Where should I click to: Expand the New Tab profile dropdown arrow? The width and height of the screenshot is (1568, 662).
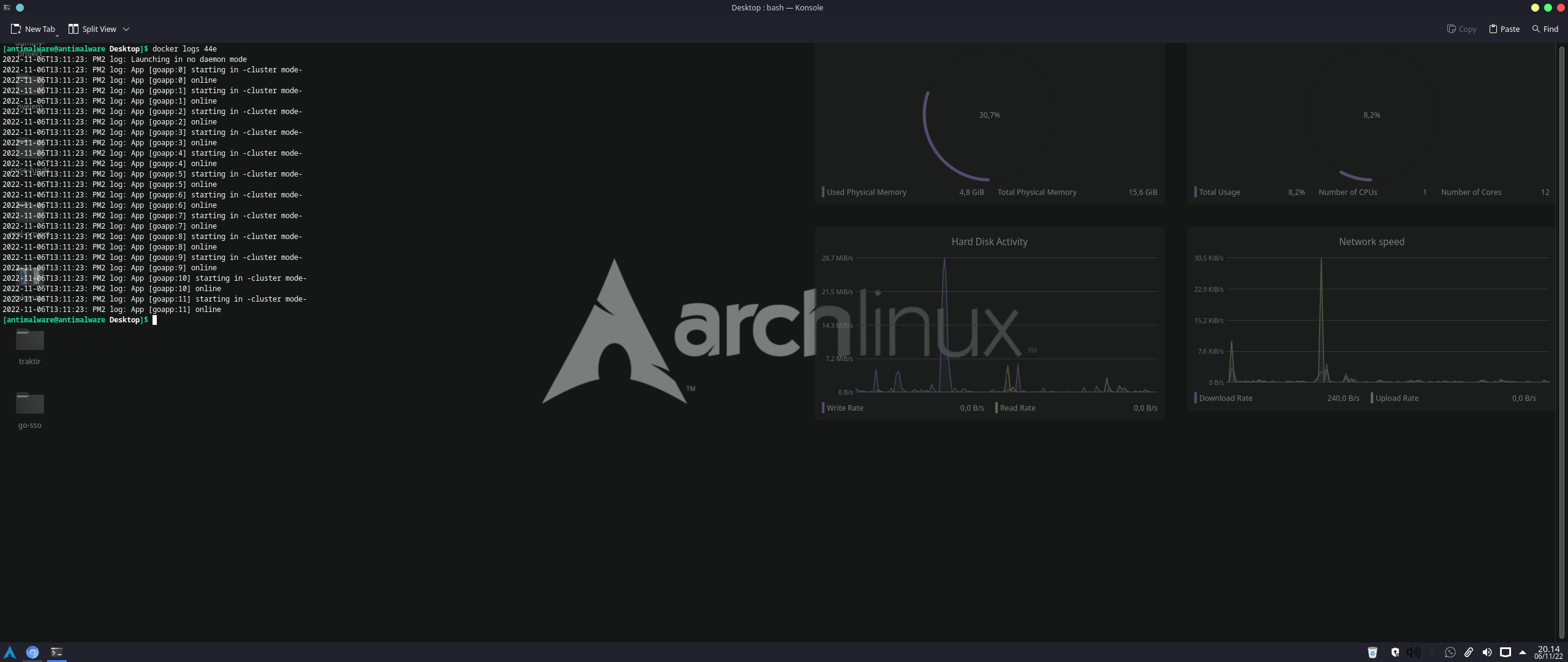click(x=57, y=36)
